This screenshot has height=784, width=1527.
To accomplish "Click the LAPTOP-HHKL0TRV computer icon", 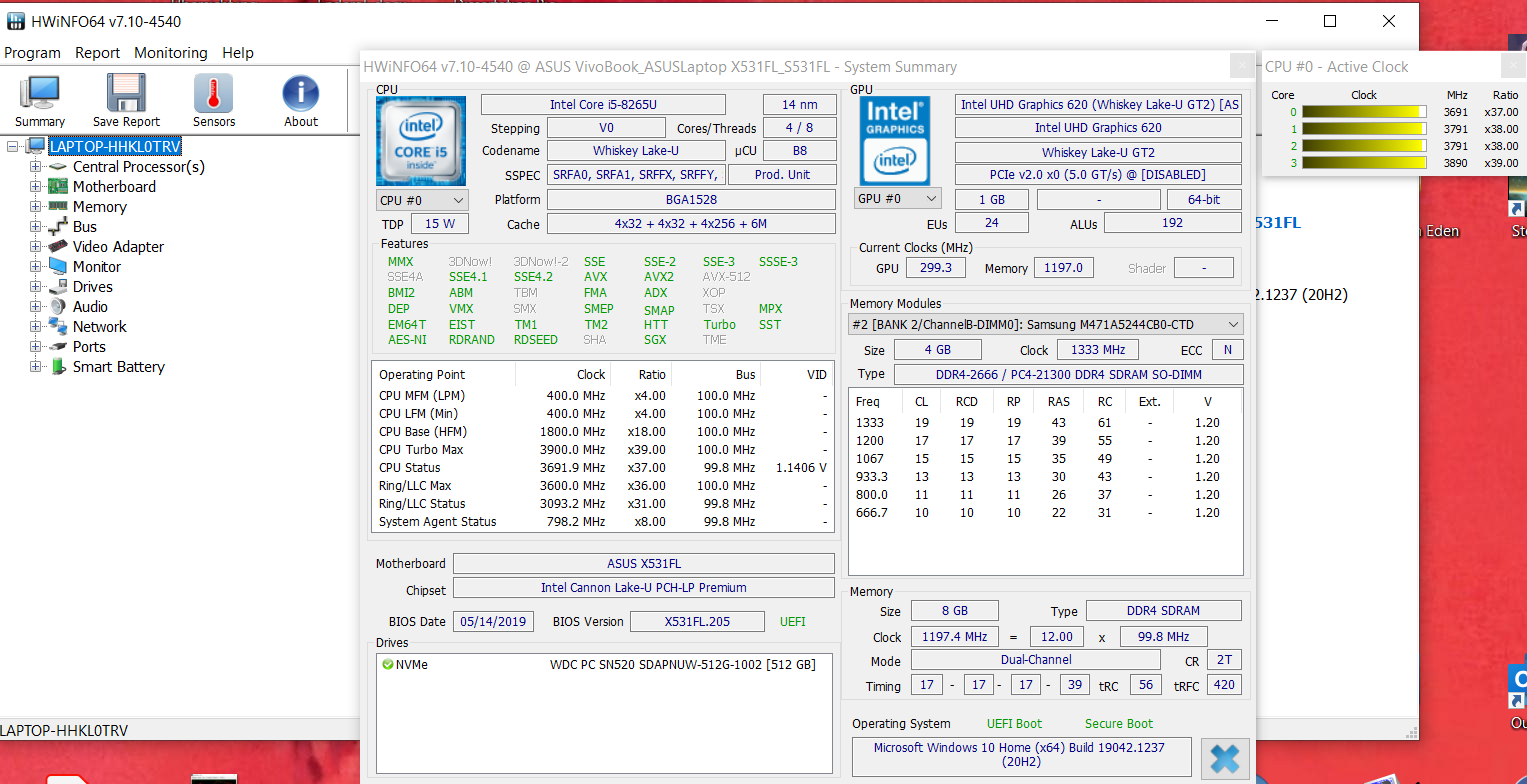I will click(36, 147).
